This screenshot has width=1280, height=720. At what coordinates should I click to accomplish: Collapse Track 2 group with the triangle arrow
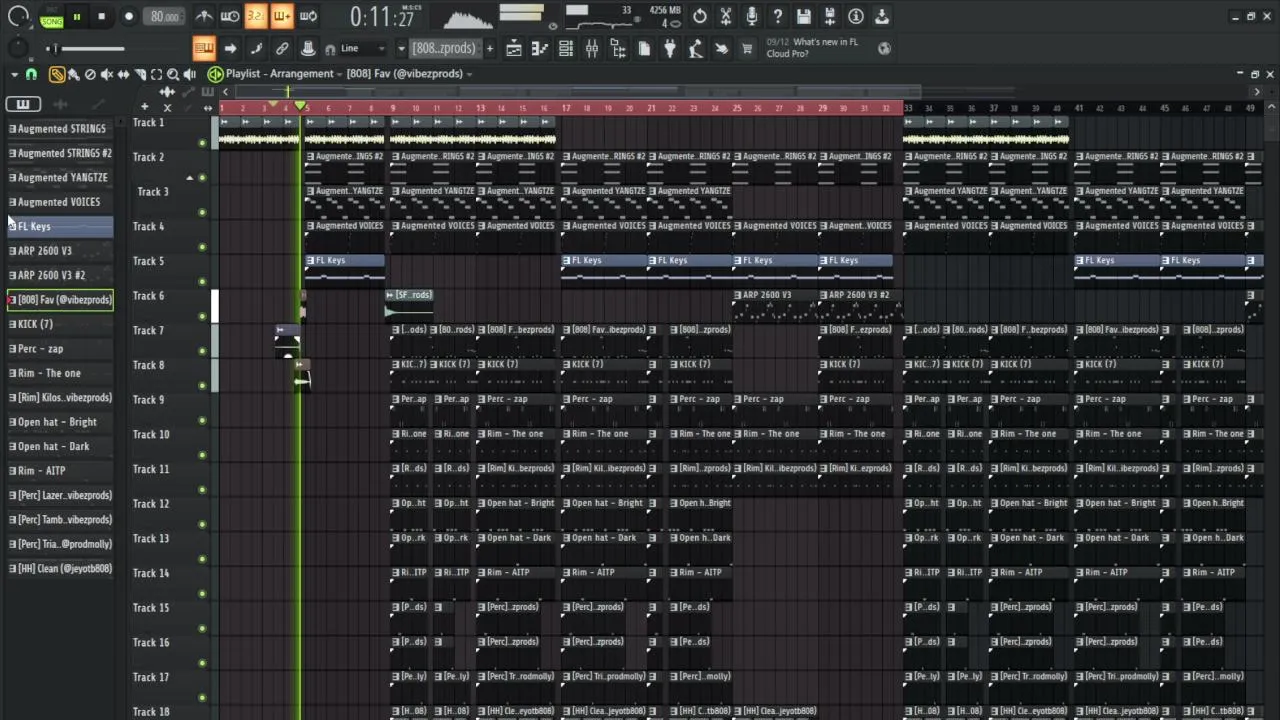189,178
